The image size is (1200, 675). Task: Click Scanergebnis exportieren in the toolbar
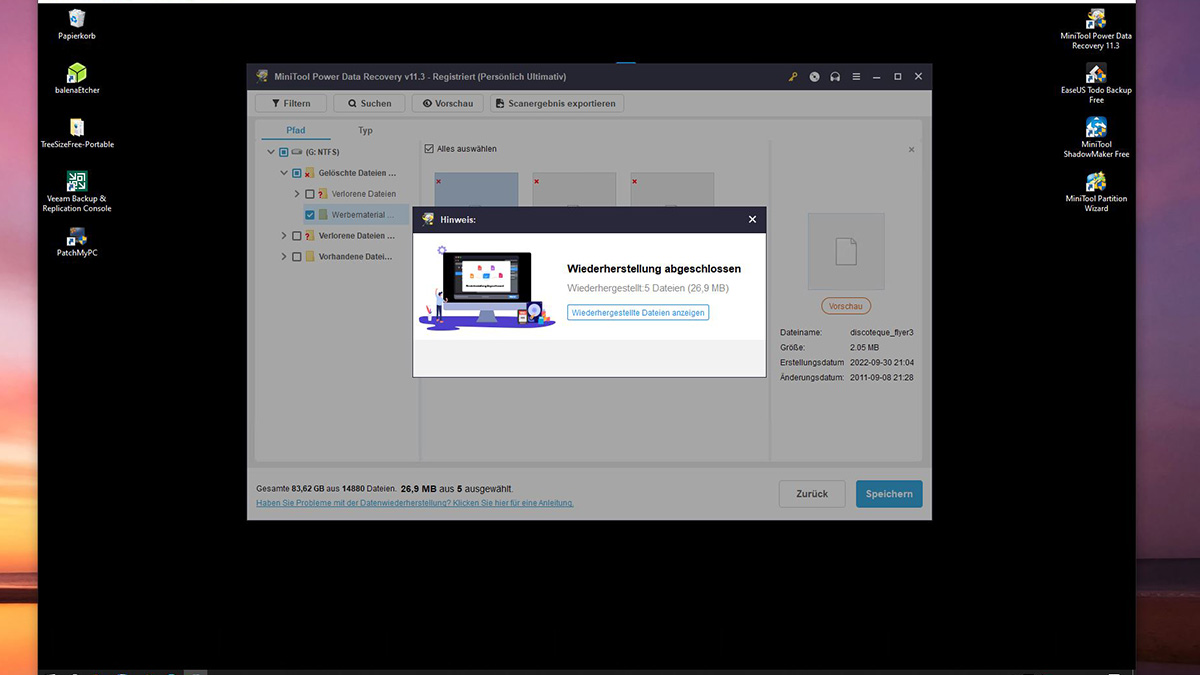[558, 103]
